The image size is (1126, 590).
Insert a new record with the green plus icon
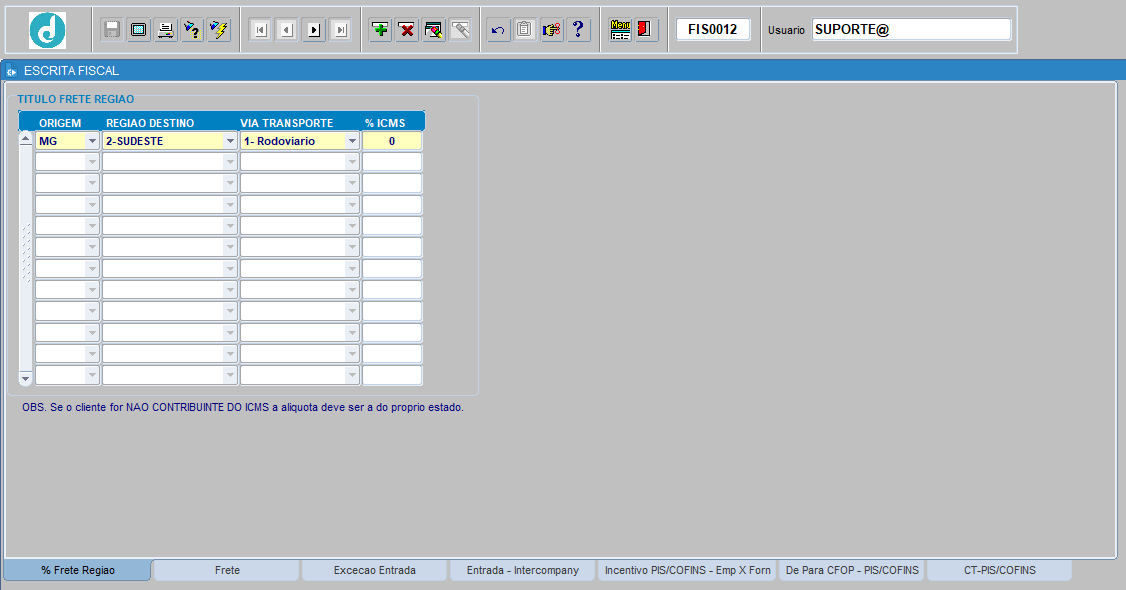379,30
